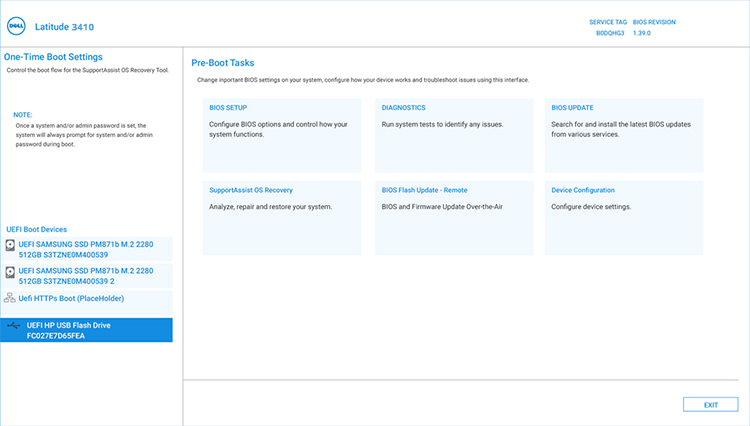Viewport: 750px width, 426px height.
Task: Boot from UEFI HP USB Flash Drive
Action: point(87,331)
